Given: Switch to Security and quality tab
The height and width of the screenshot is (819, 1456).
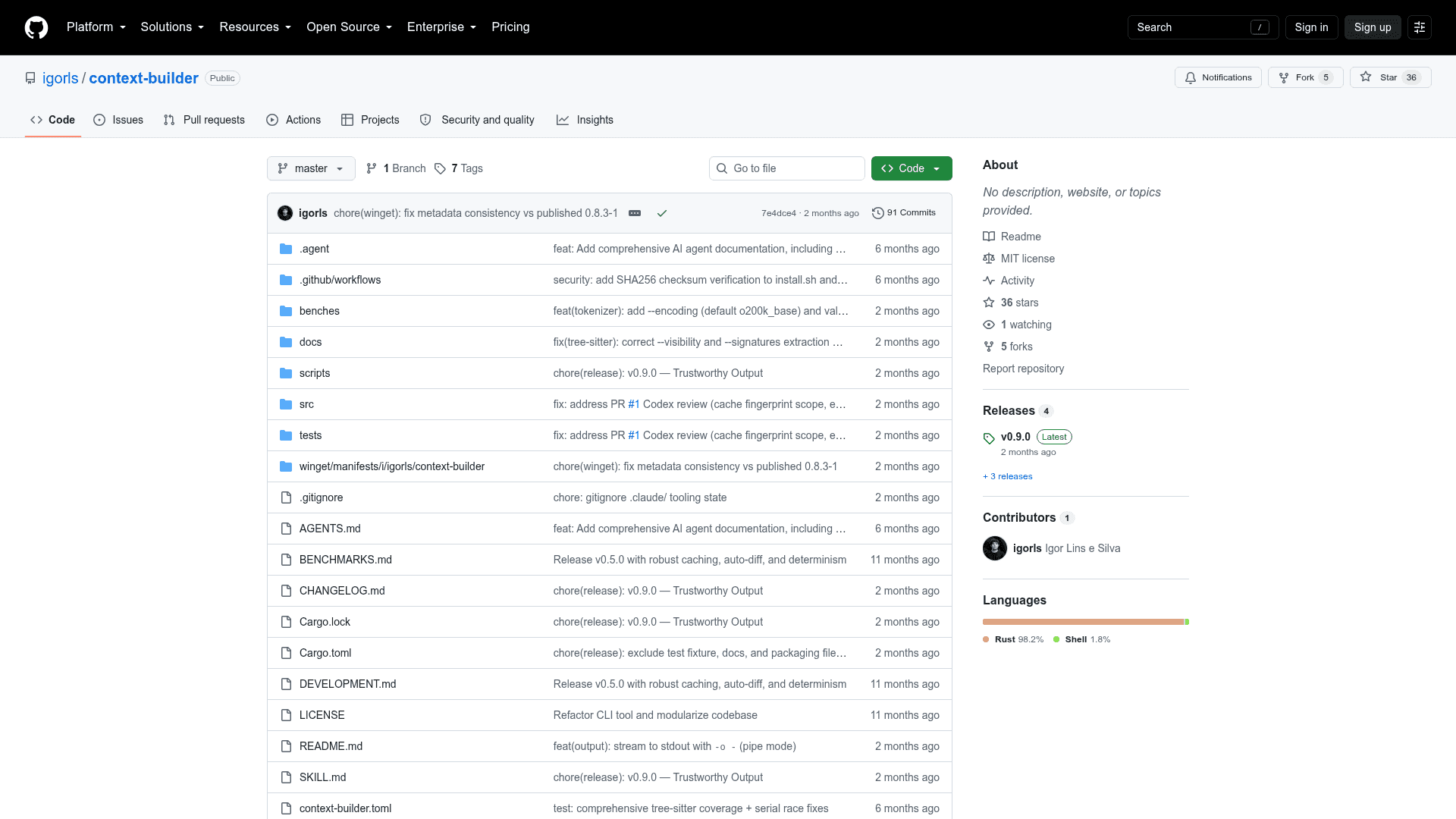Looking at the screenshot, I should [x=477, y=120].
